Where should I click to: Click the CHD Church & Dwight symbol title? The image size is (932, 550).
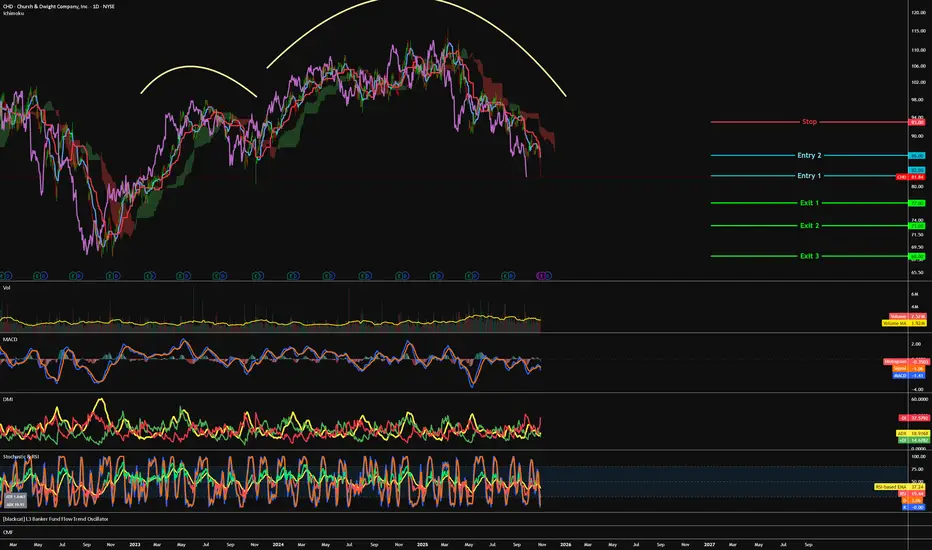click(x=60, y=6)
